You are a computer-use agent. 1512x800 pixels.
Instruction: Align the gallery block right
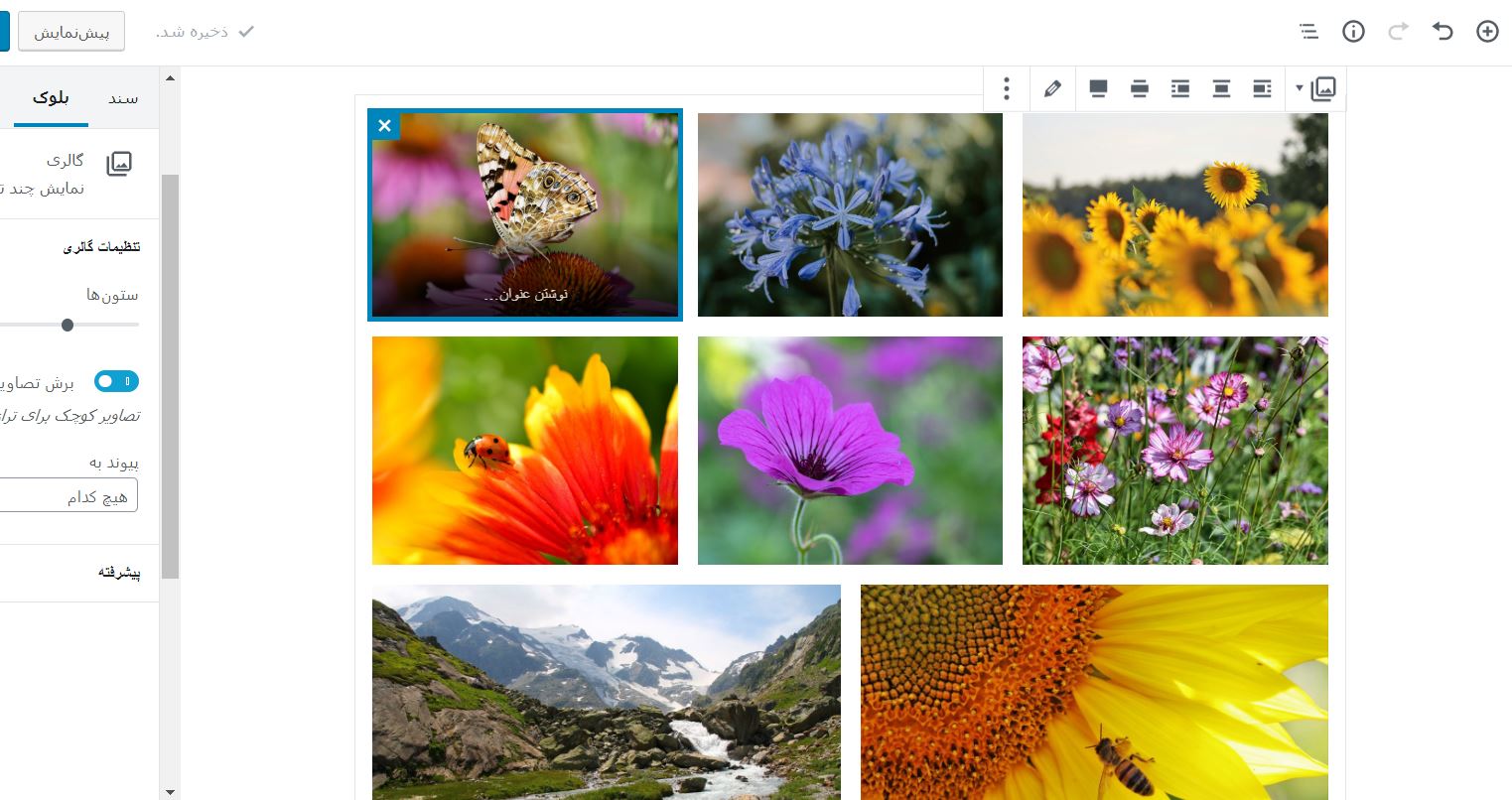[1180, 89]
